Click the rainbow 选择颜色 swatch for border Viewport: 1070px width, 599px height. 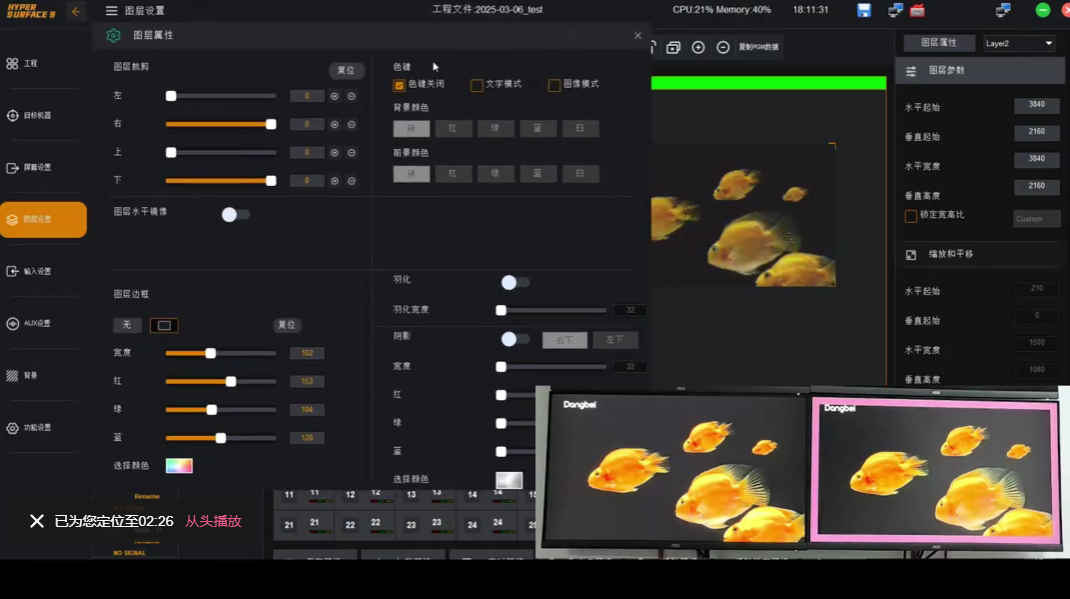pos(179,466)
